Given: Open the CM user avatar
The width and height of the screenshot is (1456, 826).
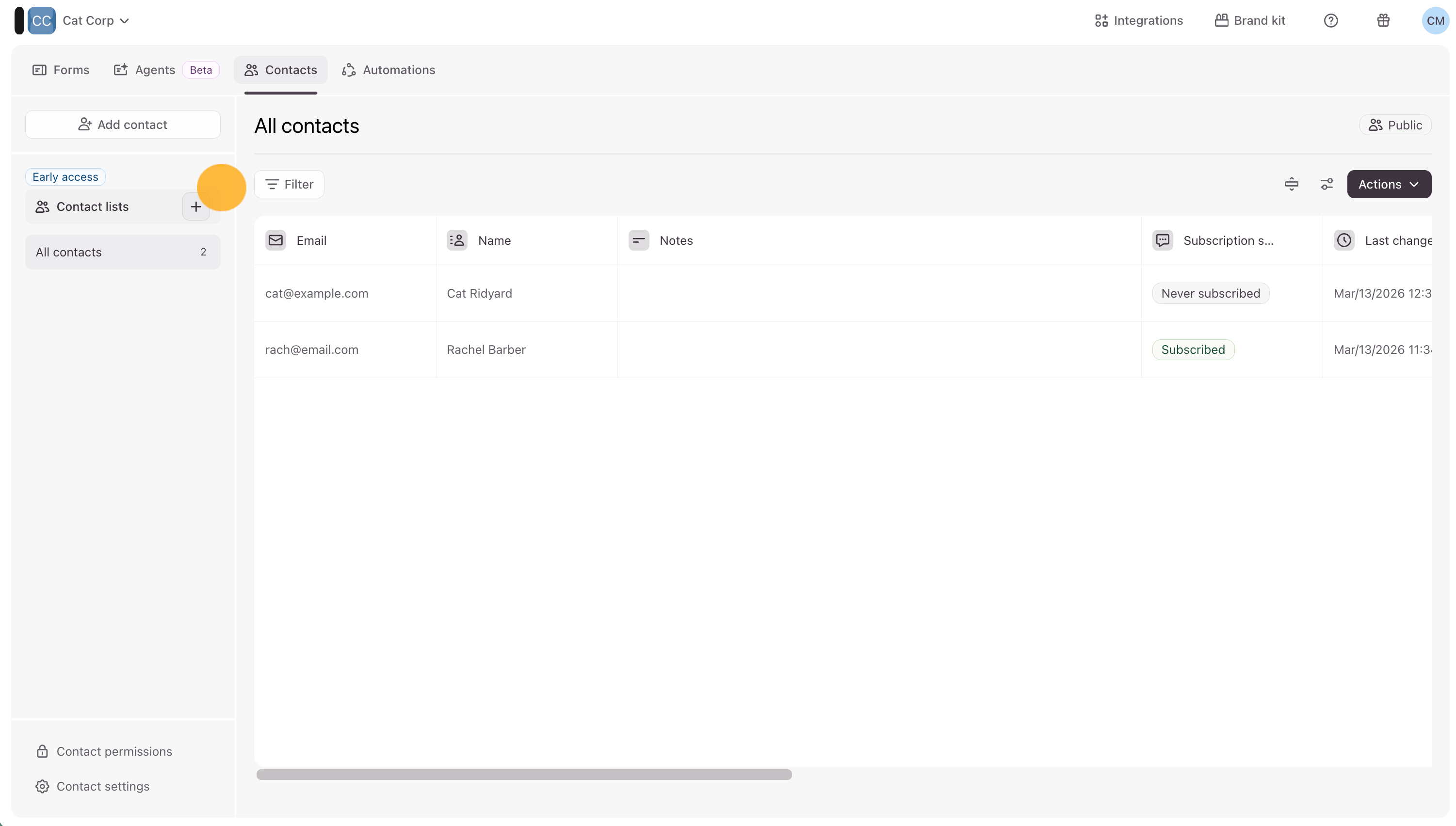Looking at the screenshot, I should tap(1435, 21).
